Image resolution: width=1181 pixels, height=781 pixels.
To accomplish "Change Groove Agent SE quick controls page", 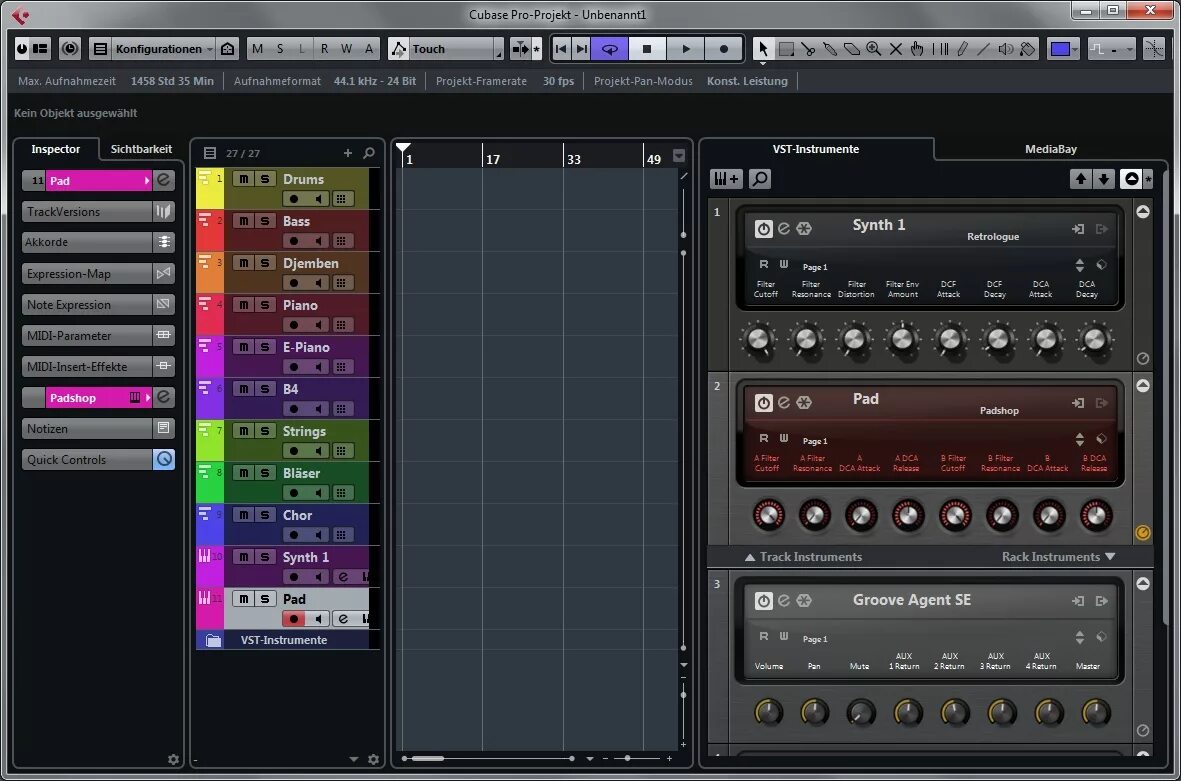I will pyautogui.click(x=1080, y=637).
